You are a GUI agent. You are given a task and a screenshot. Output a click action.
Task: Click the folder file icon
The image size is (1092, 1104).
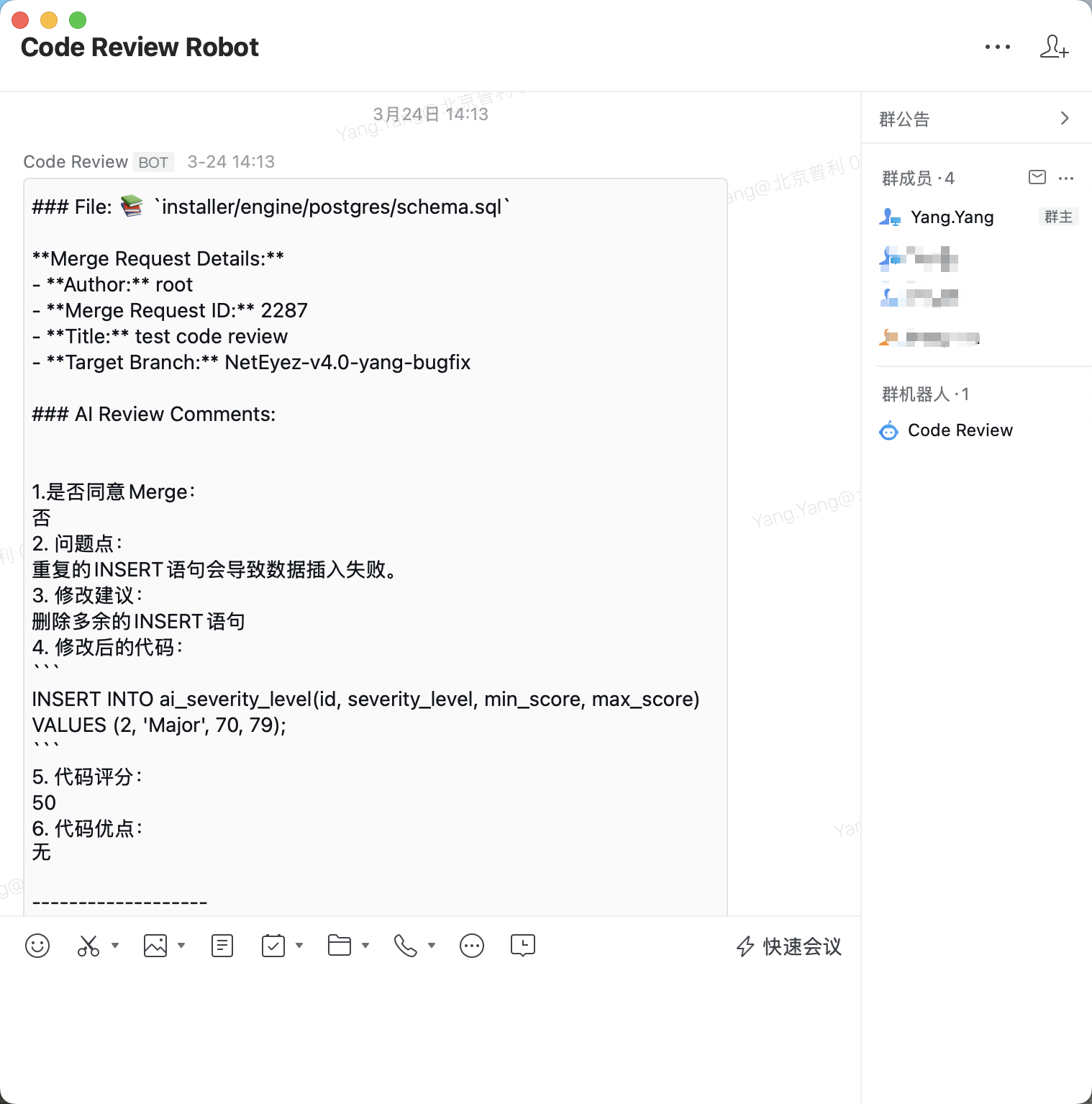[x=340, y=945]
